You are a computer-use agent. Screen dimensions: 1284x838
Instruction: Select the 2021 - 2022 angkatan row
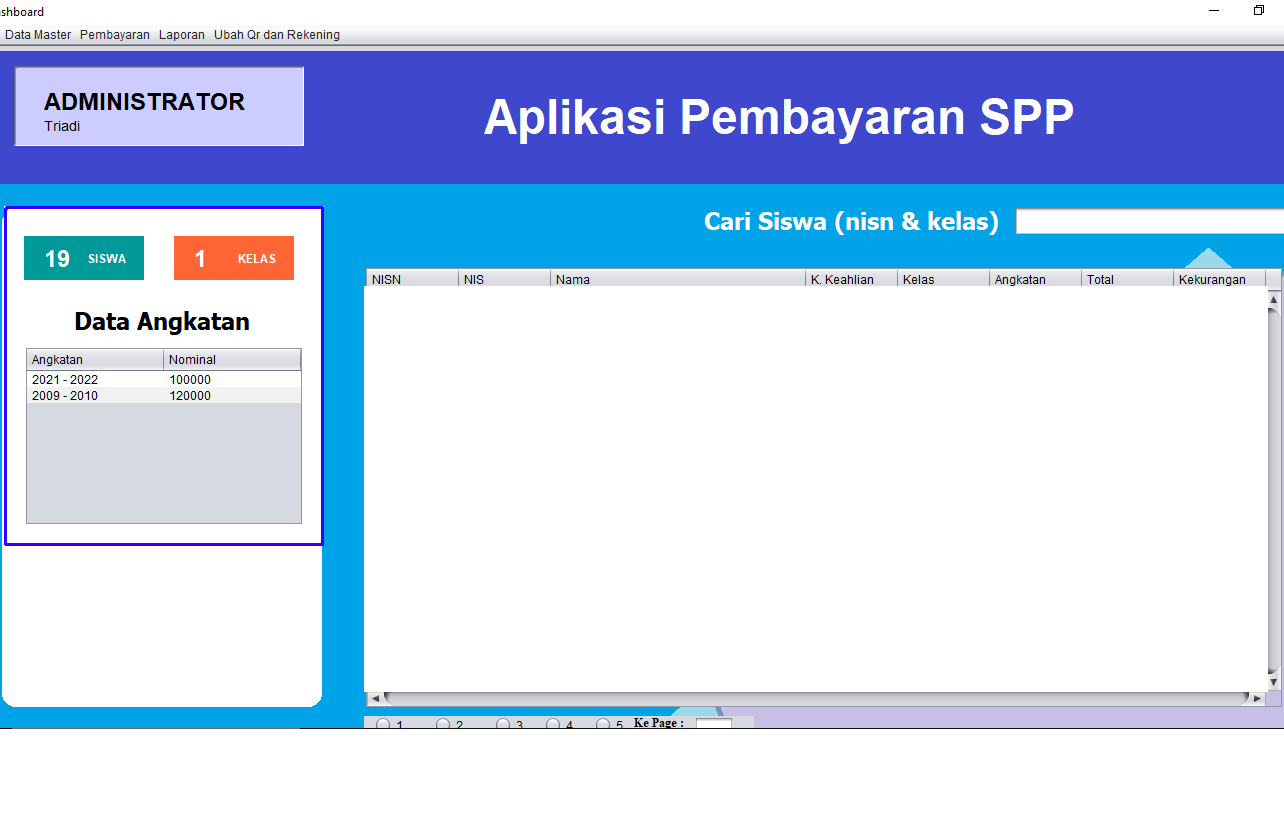[95, 379]
